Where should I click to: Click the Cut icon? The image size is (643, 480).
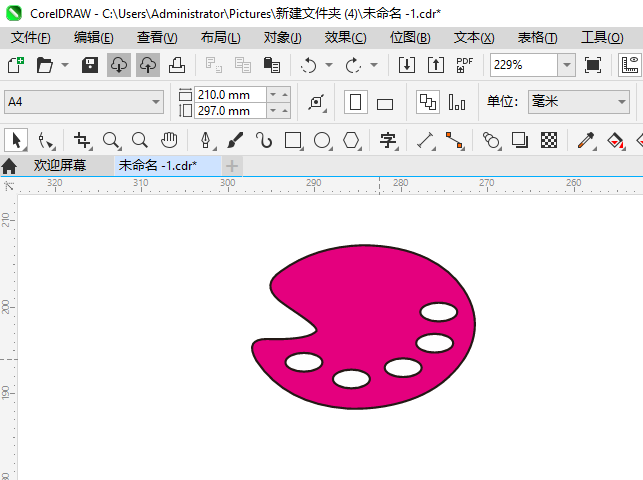tap(214, 65)
